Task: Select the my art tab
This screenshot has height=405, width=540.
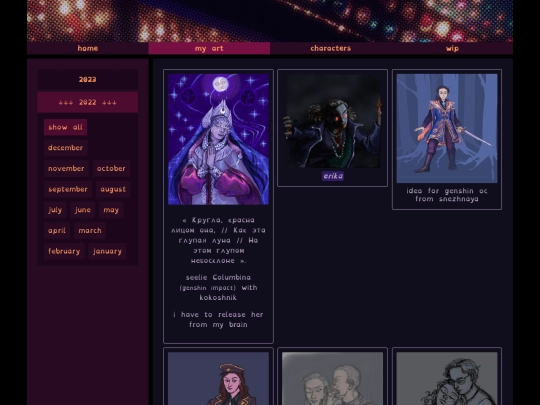Action: point(209,49)
